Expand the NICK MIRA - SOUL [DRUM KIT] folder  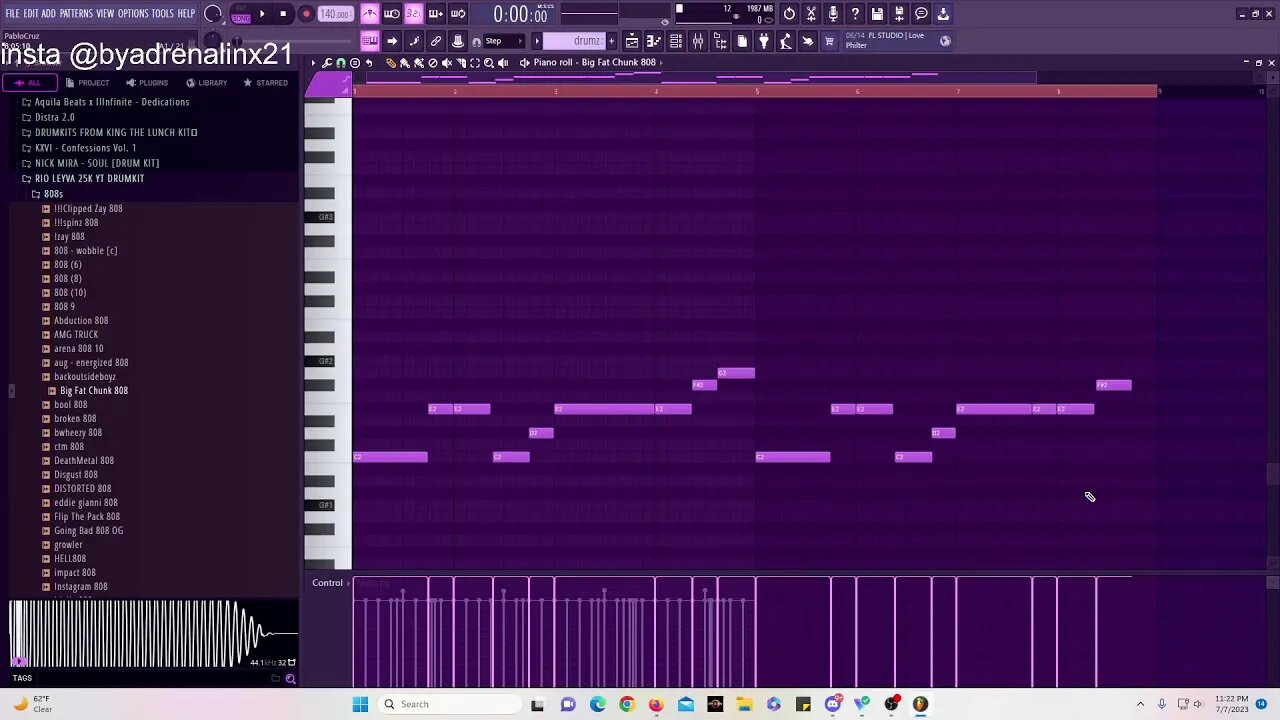tap(92, 163)
